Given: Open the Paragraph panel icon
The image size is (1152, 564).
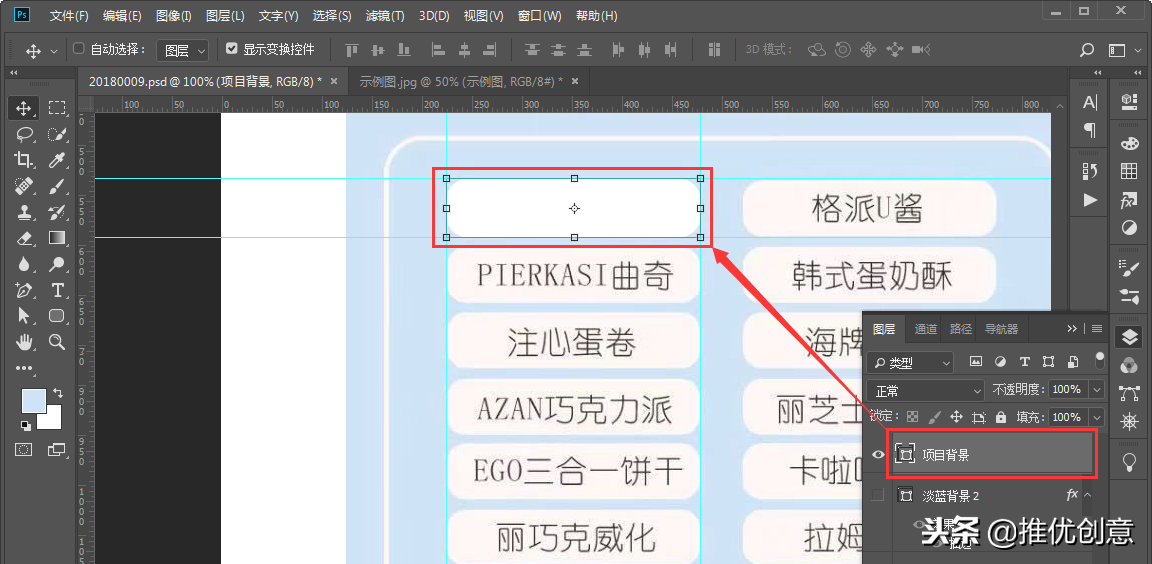Looking at the screenshot, I should 1090,130.
